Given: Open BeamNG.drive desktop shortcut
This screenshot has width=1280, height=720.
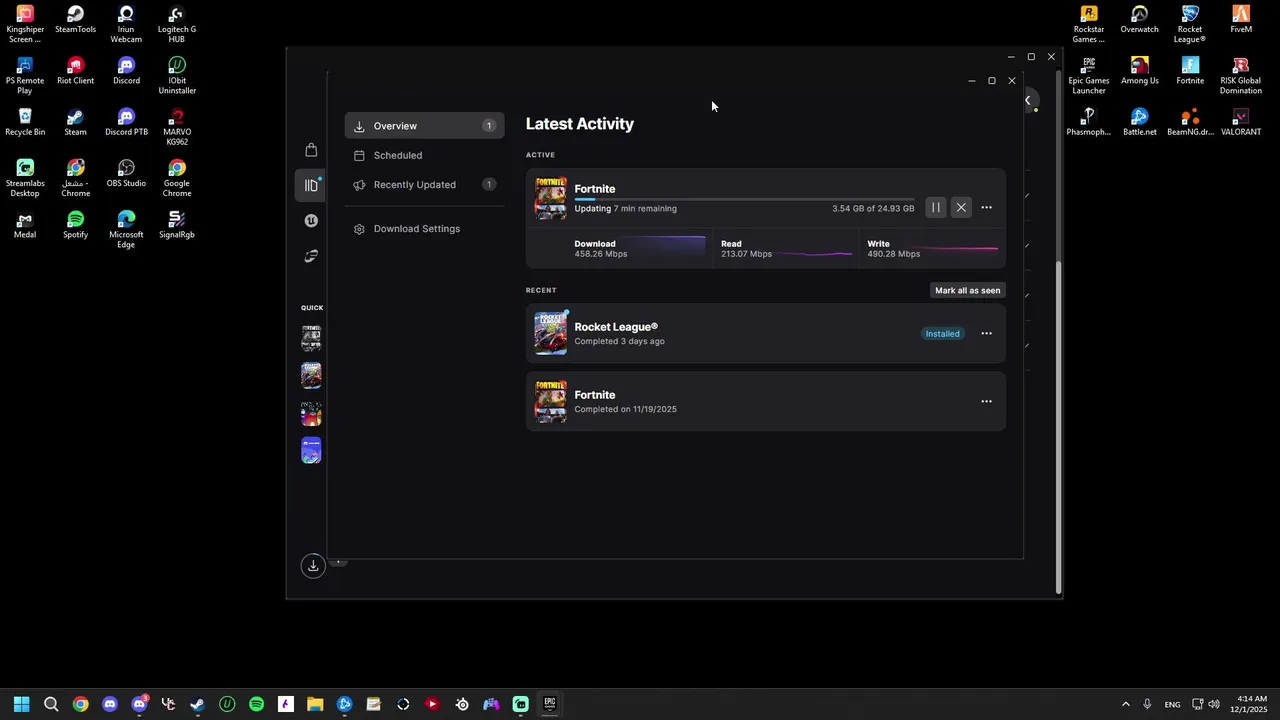Looking at the screenshot, I should (1190, 122).
